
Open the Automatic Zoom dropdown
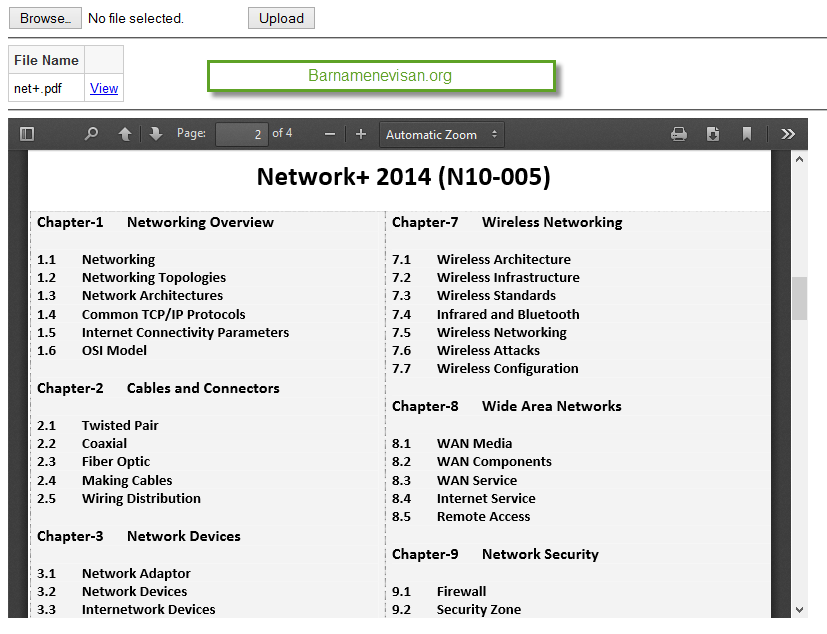pyautogui.click(x=442, y=135)
